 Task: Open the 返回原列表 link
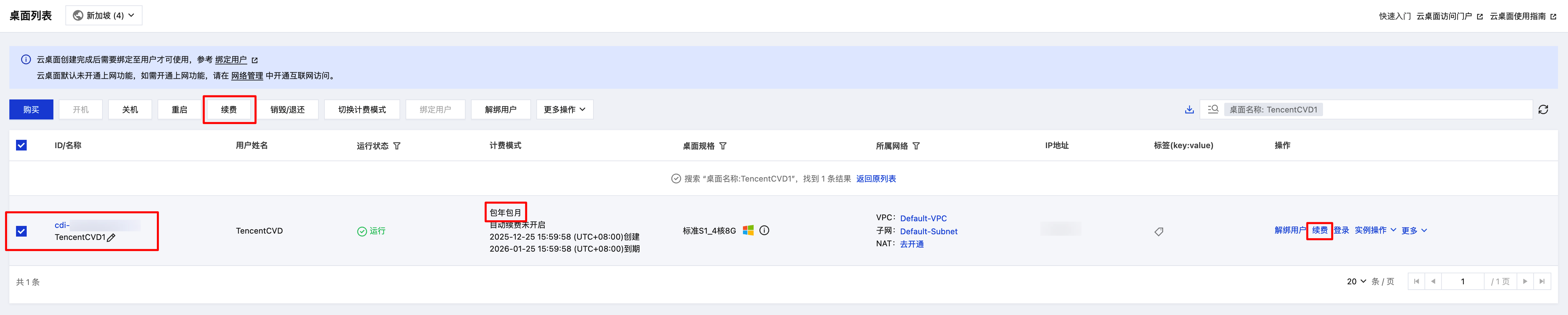tap(876, 179)
